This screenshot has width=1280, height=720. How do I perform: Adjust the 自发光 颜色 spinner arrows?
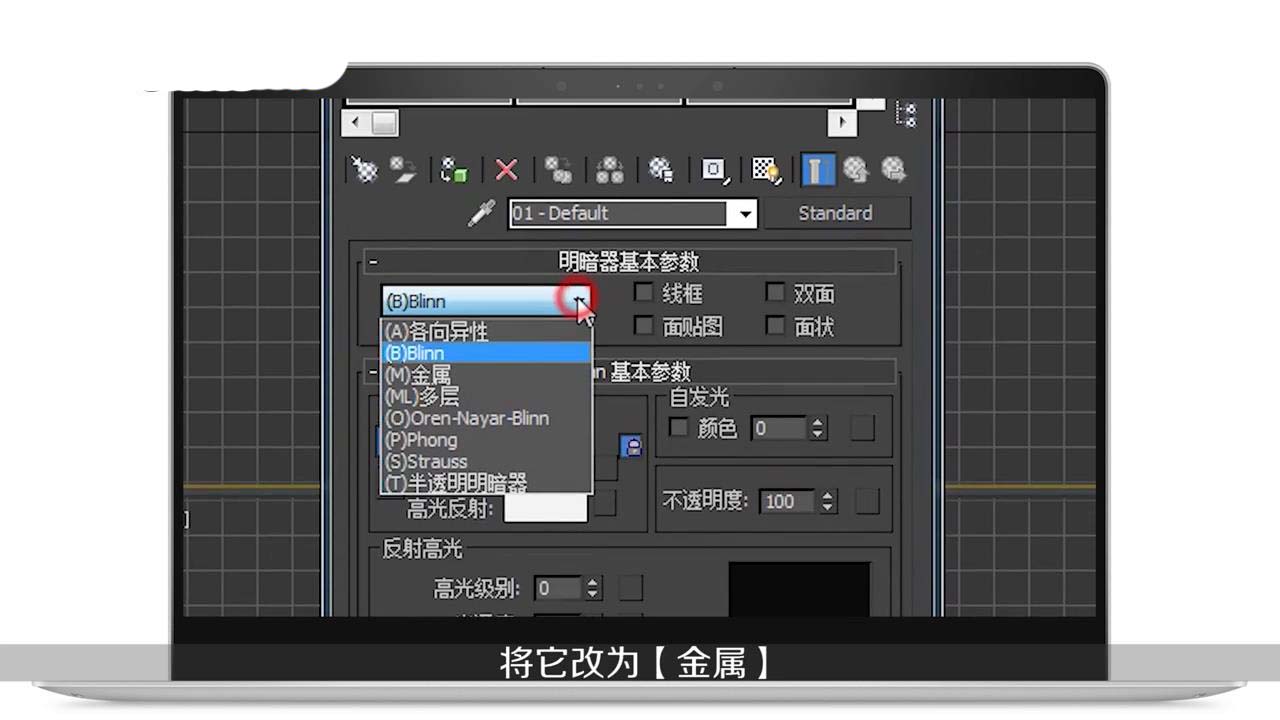click(x=818, y=429)
